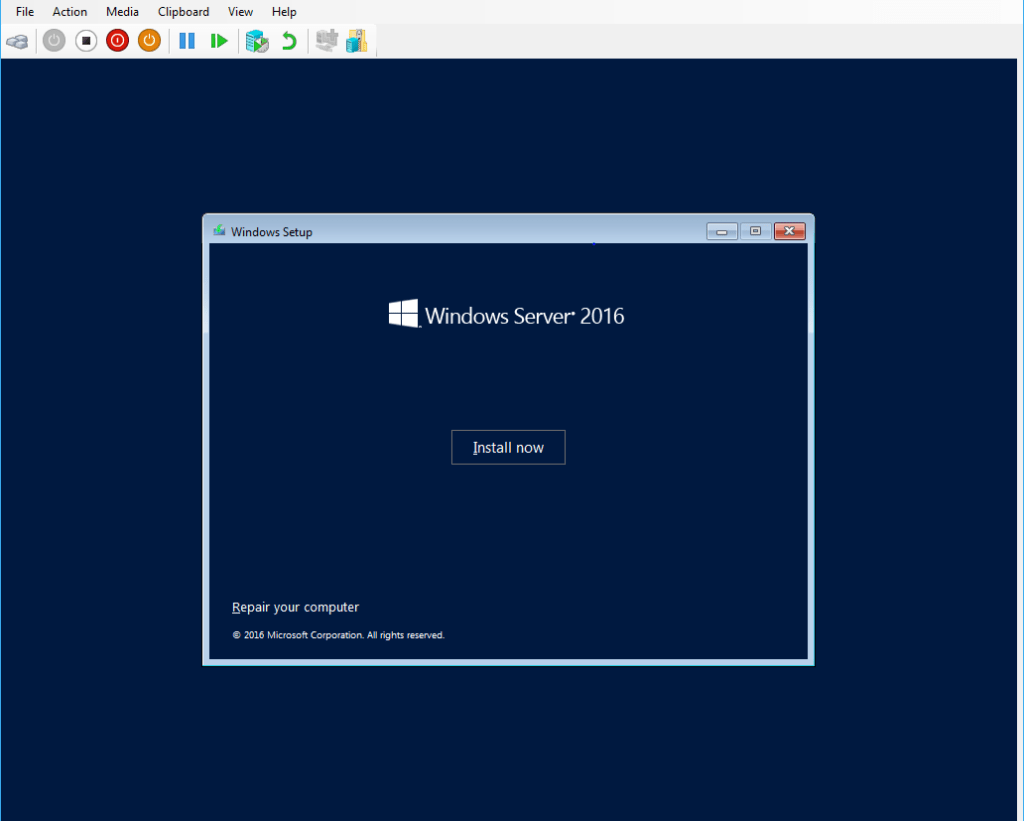Screen dimensions: 1024x821
Task: Maximize the Windows Setup dialog
Action: pos(756,231)
